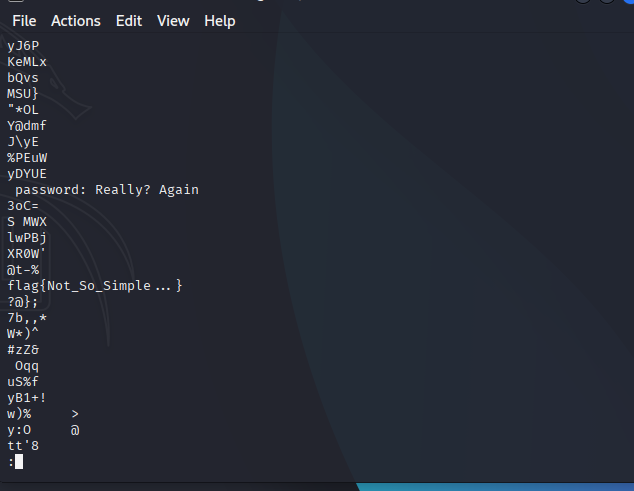This screenshot has height=491, width=634.
Task: Click the terminal line '%PEuW'
Action: 27,158
